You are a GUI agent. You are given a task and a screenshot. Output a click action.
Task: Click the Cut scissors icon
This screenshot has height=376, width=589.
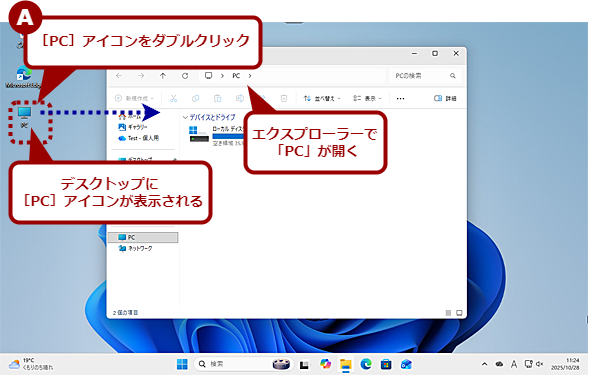click(x=173, y=98)
